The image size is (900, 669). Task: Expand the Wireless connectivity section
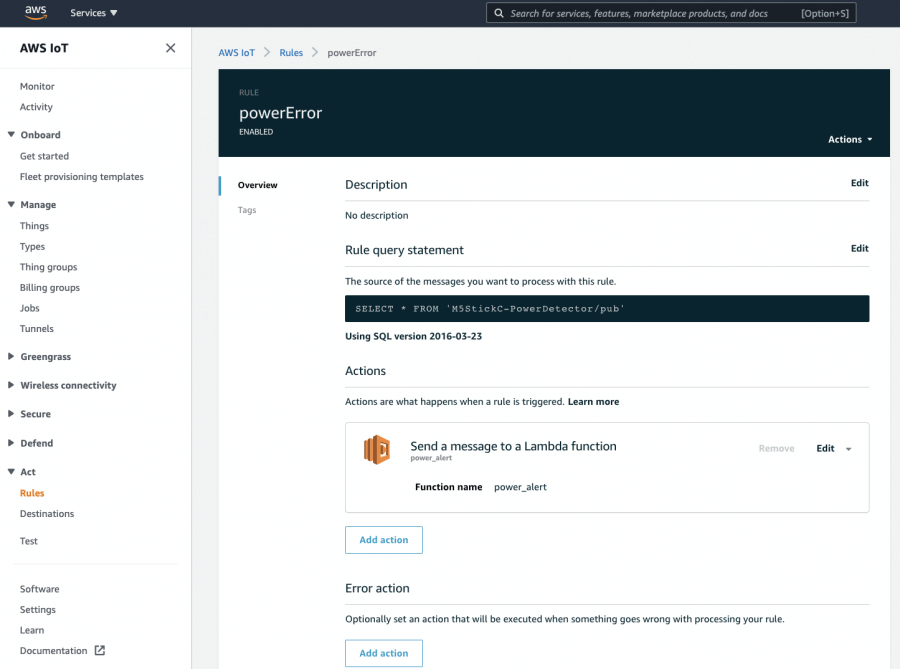coord(11,385)
